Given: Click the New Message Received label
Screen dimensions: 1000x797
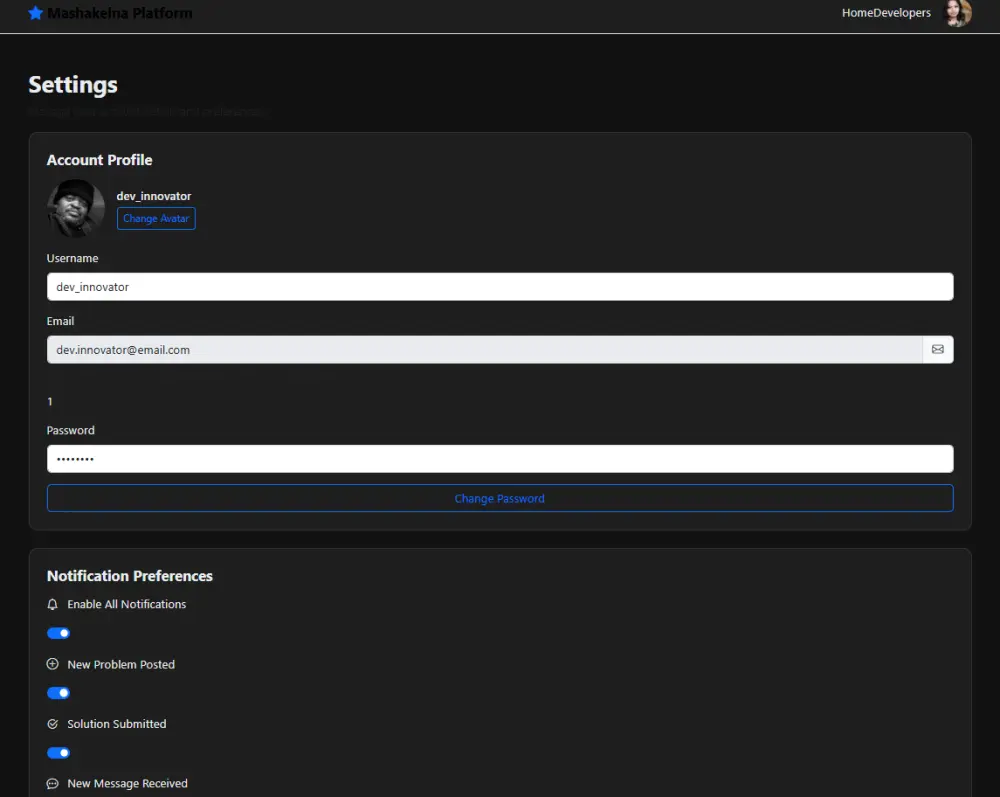Looking at the screenshot, I should (x=128, y=784).
